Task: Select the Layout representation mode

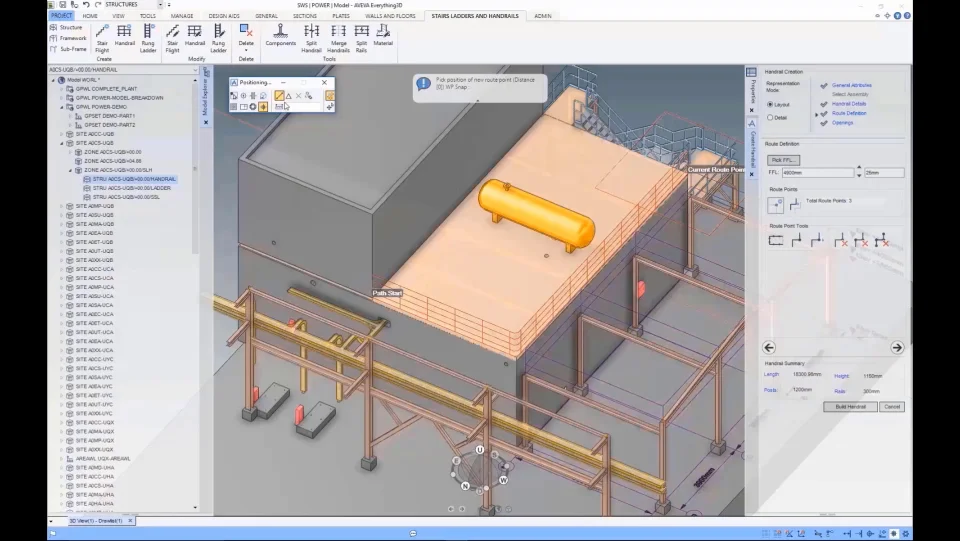Action: point(770,105)
